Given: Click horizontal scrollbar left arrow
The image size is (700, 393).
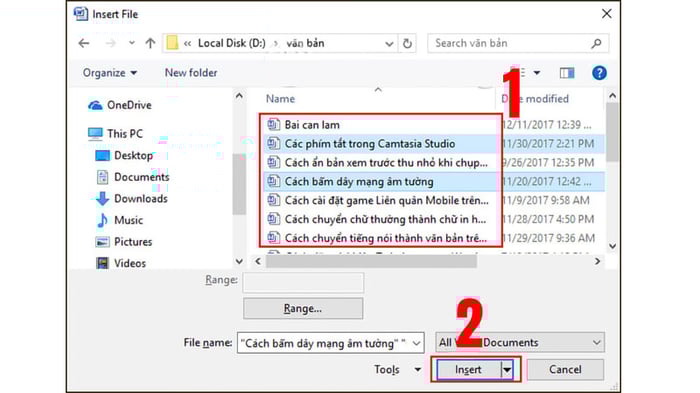Looking at the screenshot, I should (258, 261).
